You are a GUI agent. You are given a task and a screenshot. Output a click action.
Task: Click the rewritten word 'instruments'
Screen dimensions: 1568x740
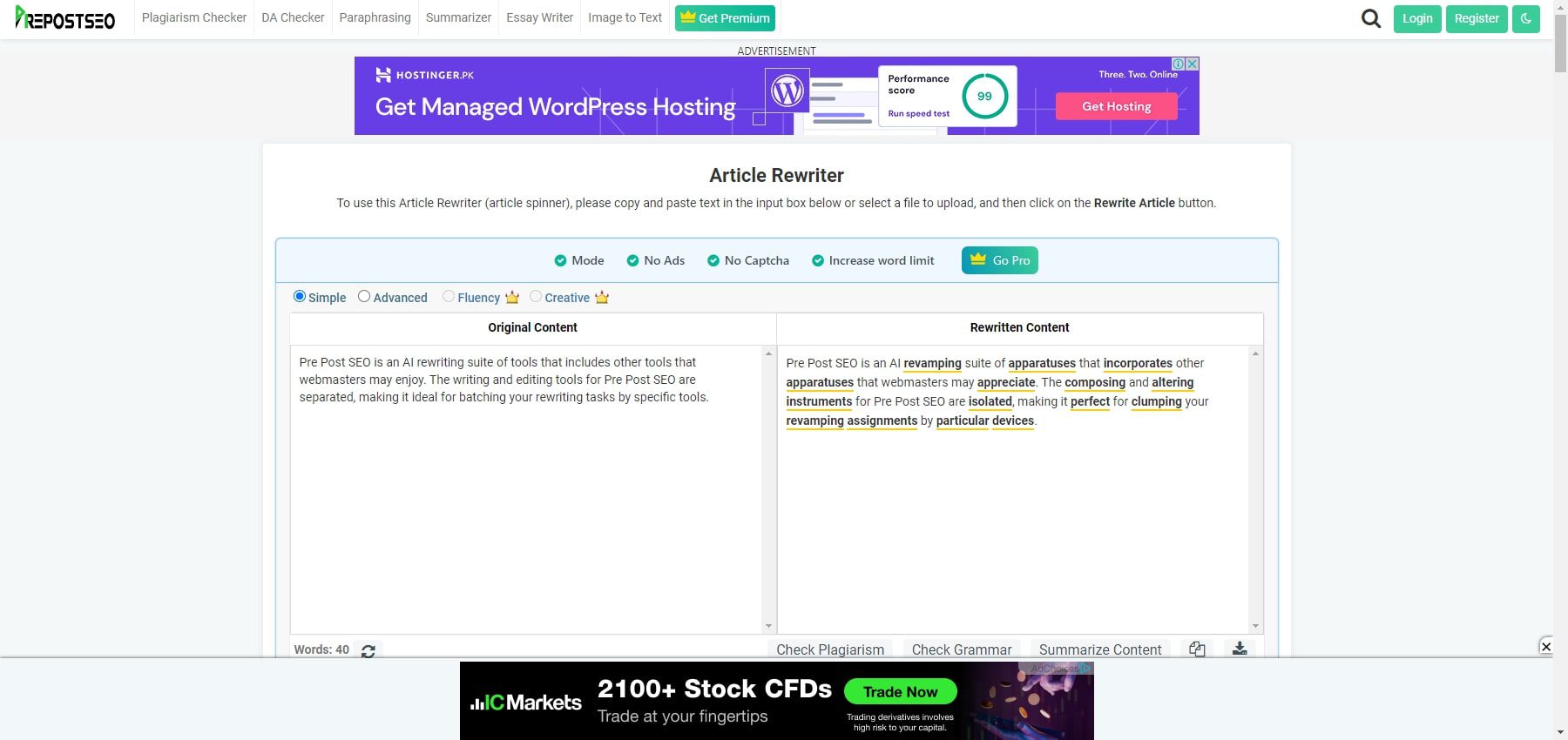[x=819, y=401]
